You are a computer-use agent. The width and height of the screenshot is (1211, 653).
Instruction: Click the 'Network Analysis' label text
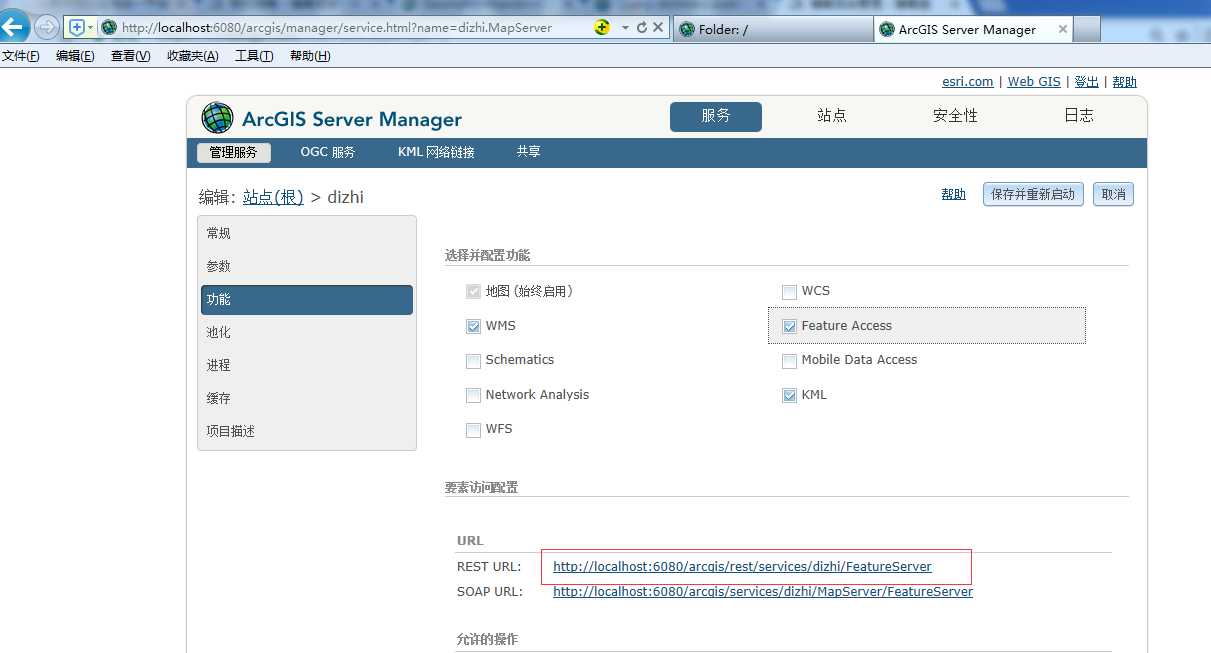coord(537,395)
